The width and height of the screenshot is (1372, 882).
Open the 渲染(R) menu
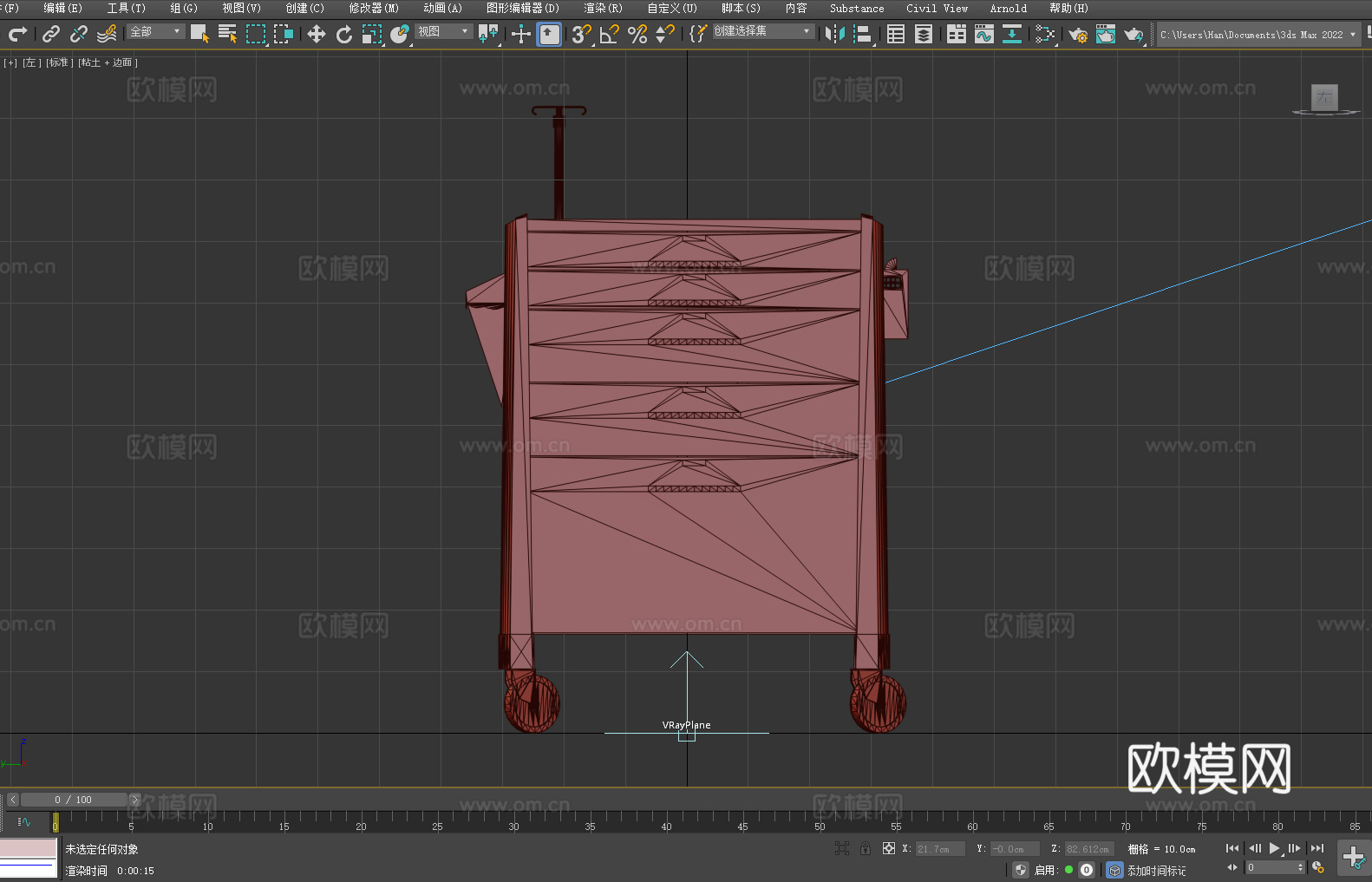(603, 8)
